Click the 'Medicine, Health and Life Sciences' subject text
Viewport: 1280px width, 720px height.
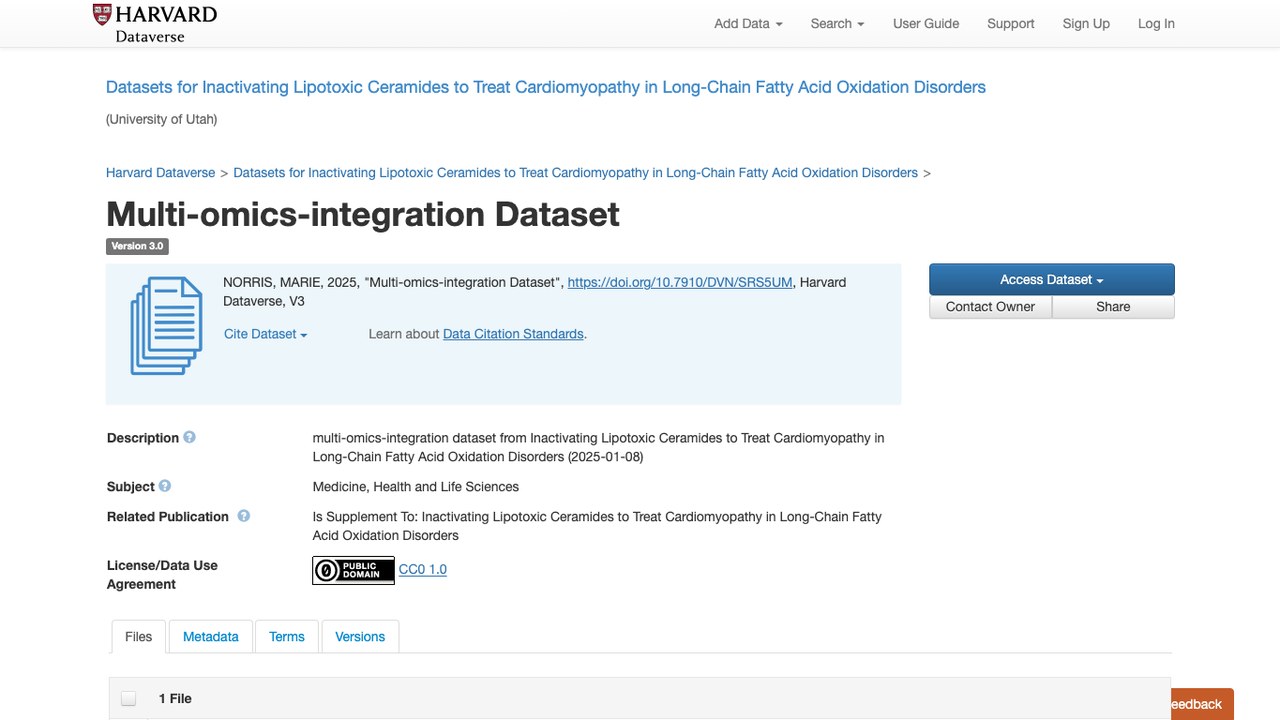point(416,487)
